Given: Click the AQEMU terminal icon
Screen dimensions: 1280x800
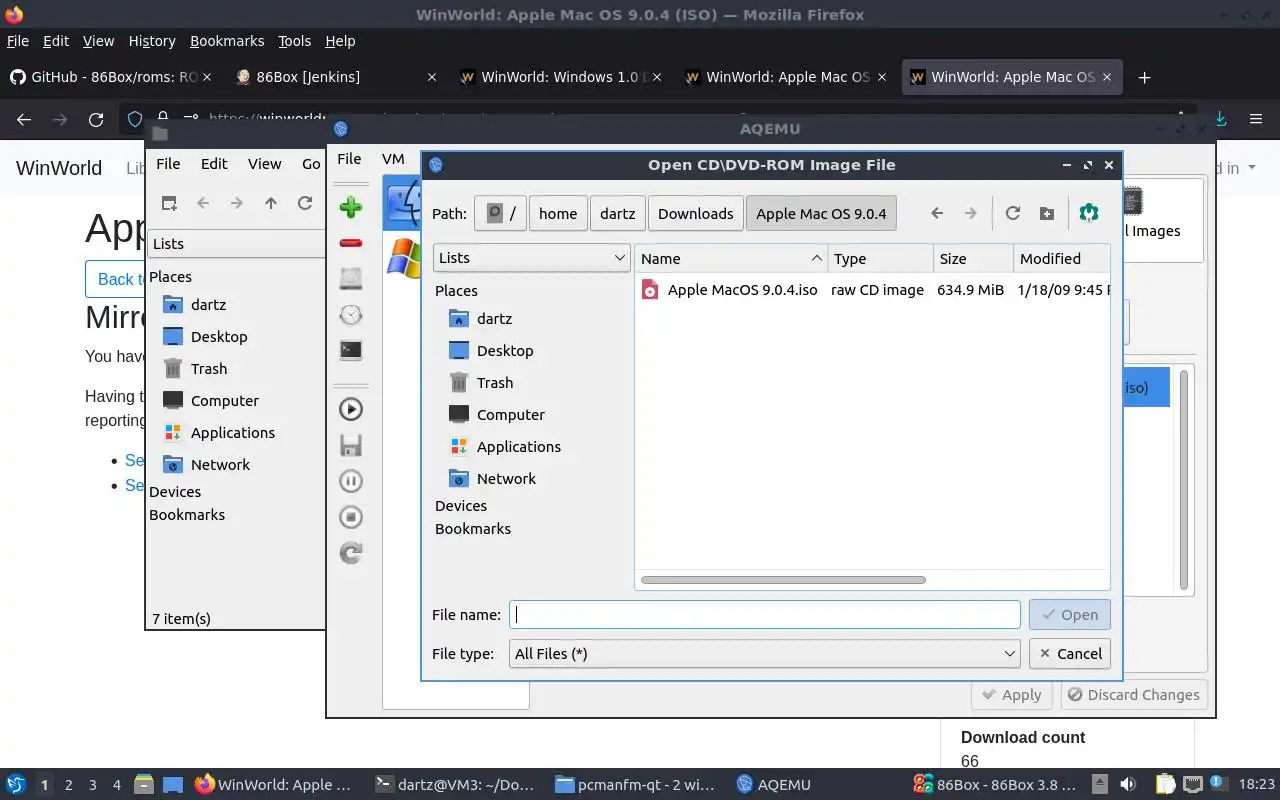Looking at the screenshot, I should pyautogui.click(x=350, y=350).
